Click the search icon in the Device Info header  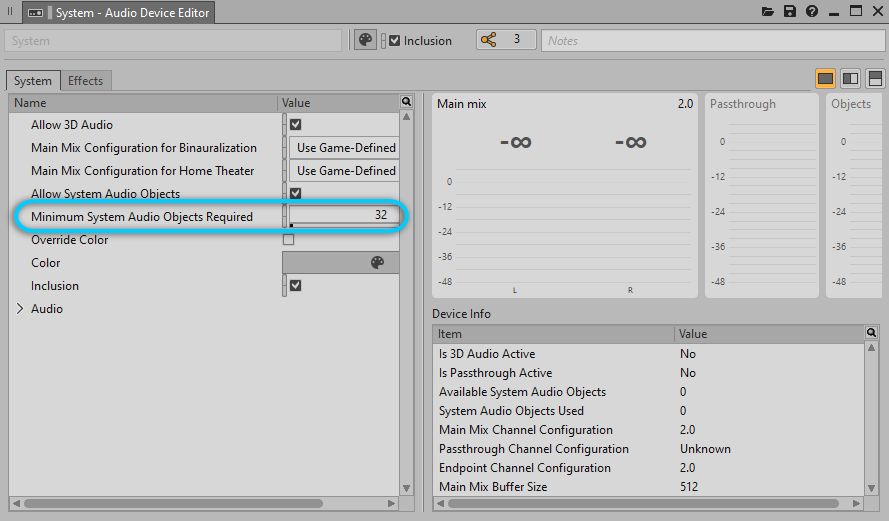[x=871, y=333]
